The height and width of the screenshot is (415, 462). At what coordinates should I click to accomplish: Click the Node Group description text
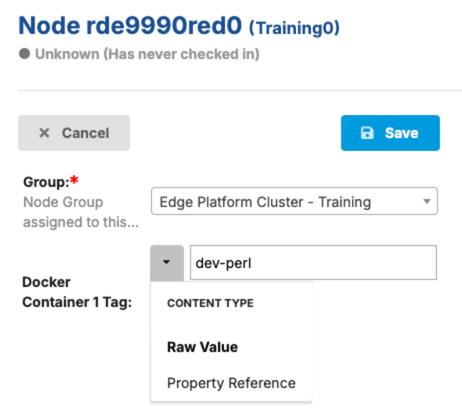[x=81, y=212]
